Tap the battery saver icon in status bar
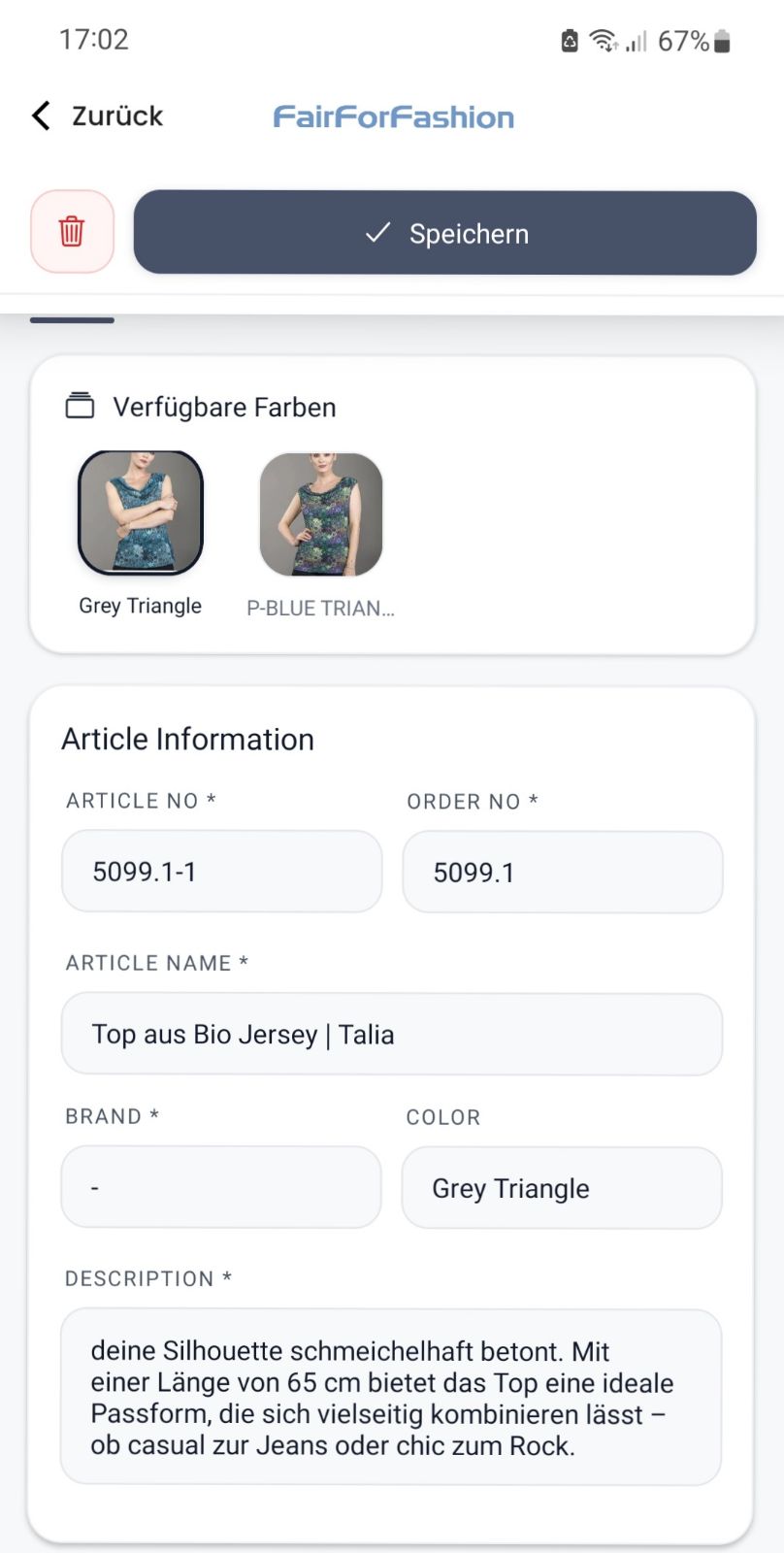 coord(570,41)
